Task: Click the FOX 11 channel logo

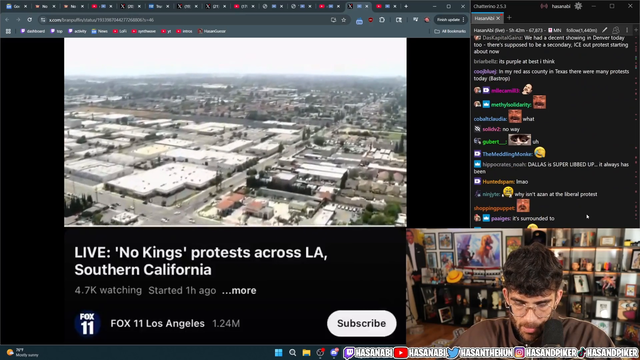Action: click(x=87, y=324)
